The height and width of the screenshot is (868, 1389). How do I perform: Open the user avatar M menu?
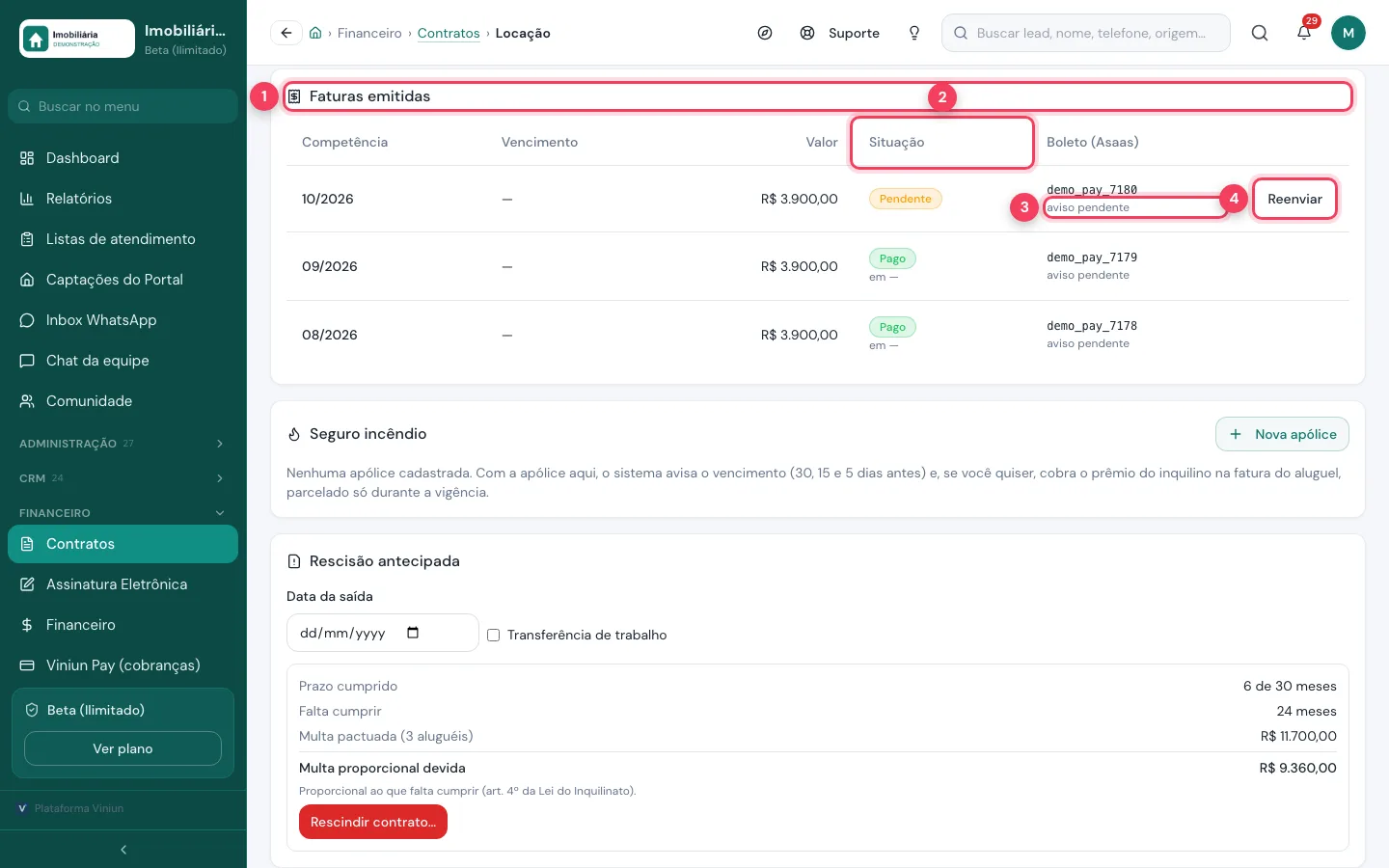(x=1348, y=33)
